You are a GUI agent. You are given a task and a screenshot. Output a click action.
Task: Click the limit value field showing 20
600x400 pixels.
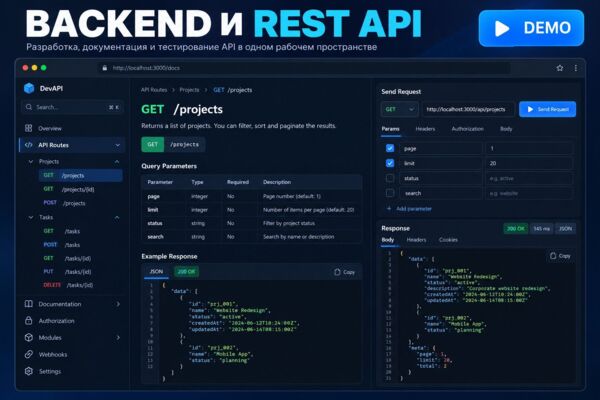(530, 163)
